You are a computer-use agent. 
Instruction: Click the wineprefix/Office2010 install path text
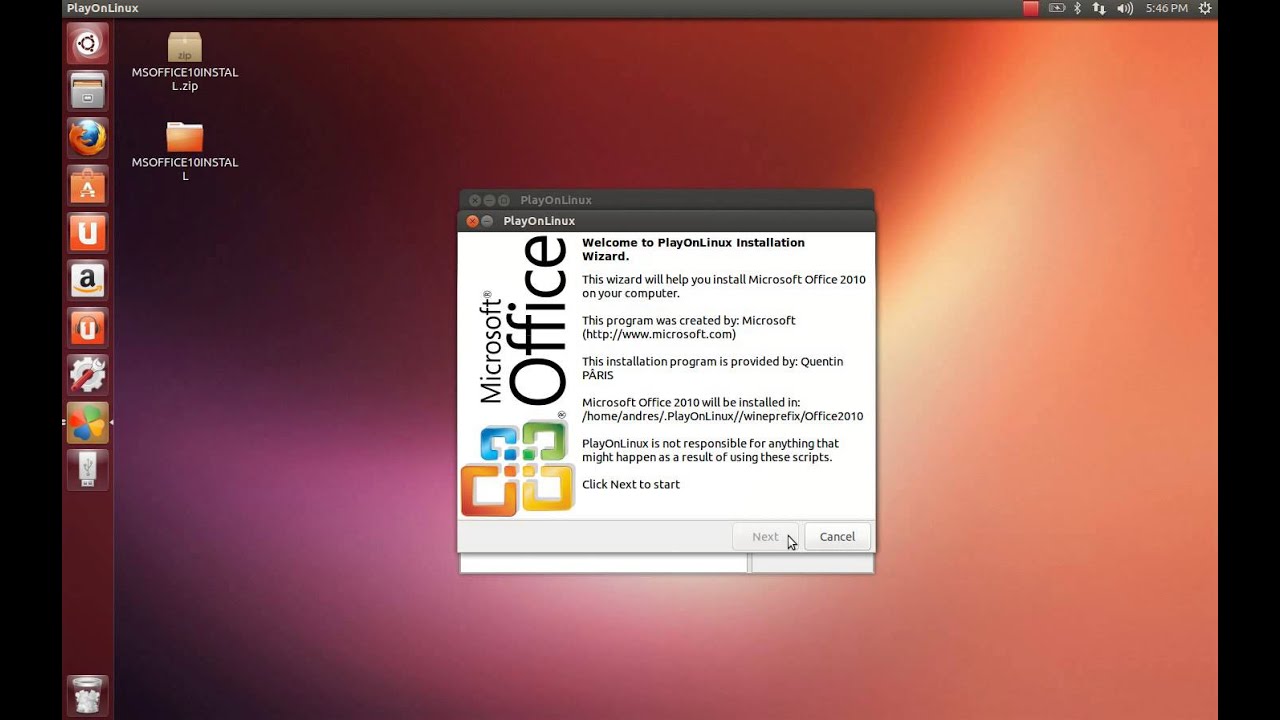[x=722, y=416]
